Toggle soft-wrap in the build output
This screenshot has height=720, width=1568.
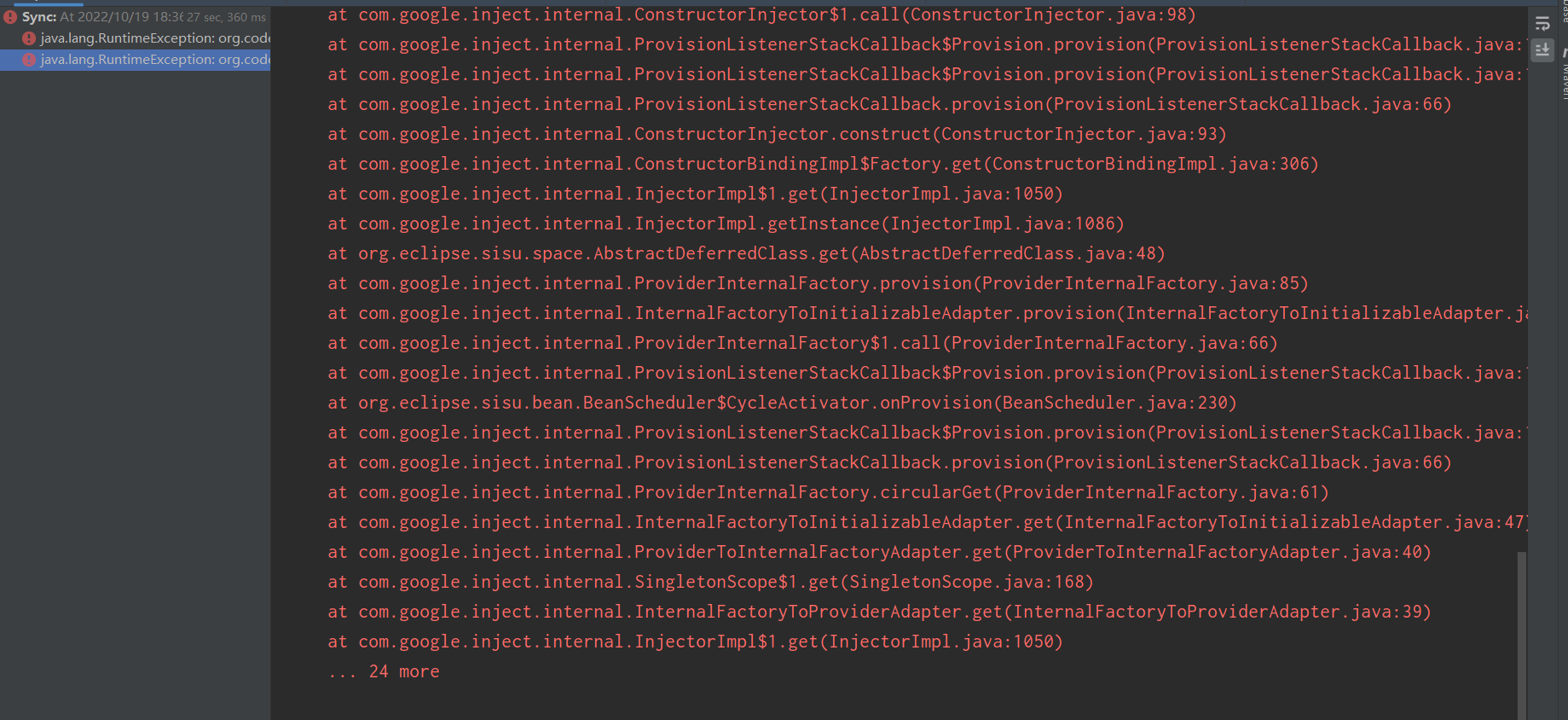tap(1542, 24)
